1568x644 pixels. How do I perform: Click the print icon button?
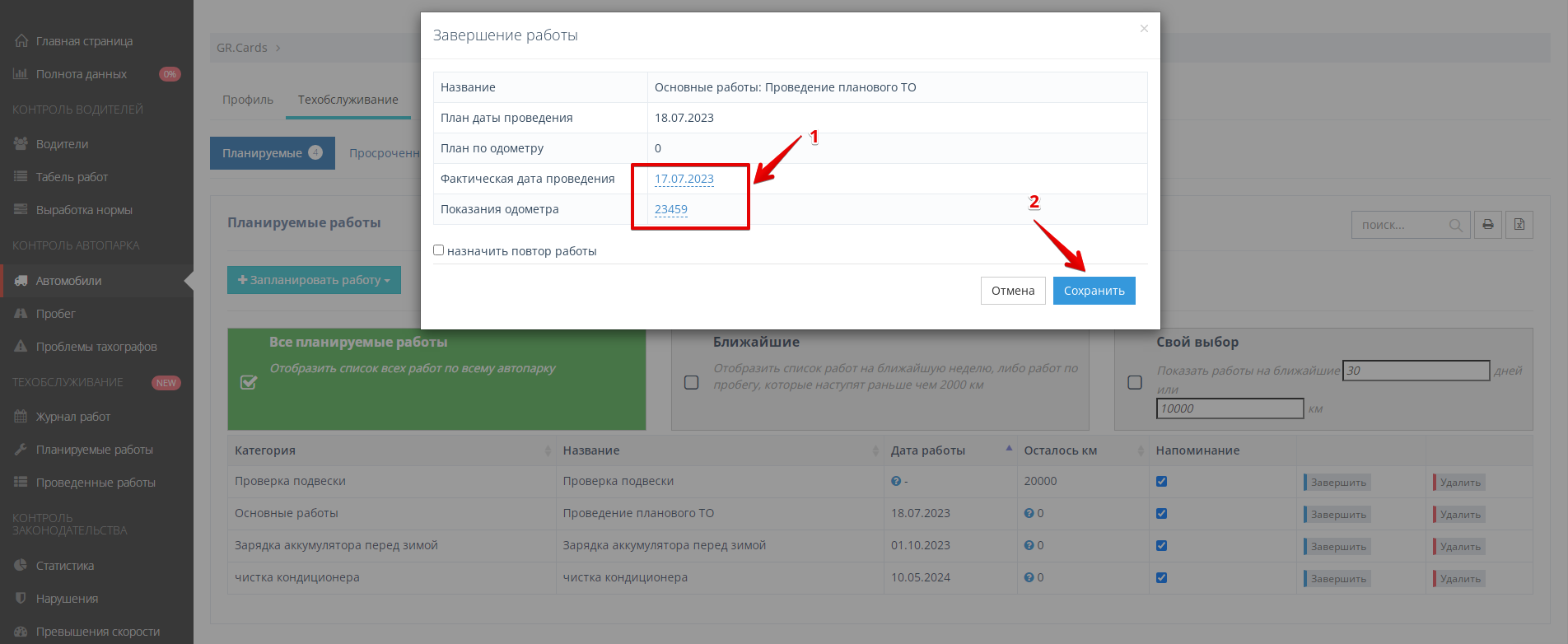[x=1487, y=225]
